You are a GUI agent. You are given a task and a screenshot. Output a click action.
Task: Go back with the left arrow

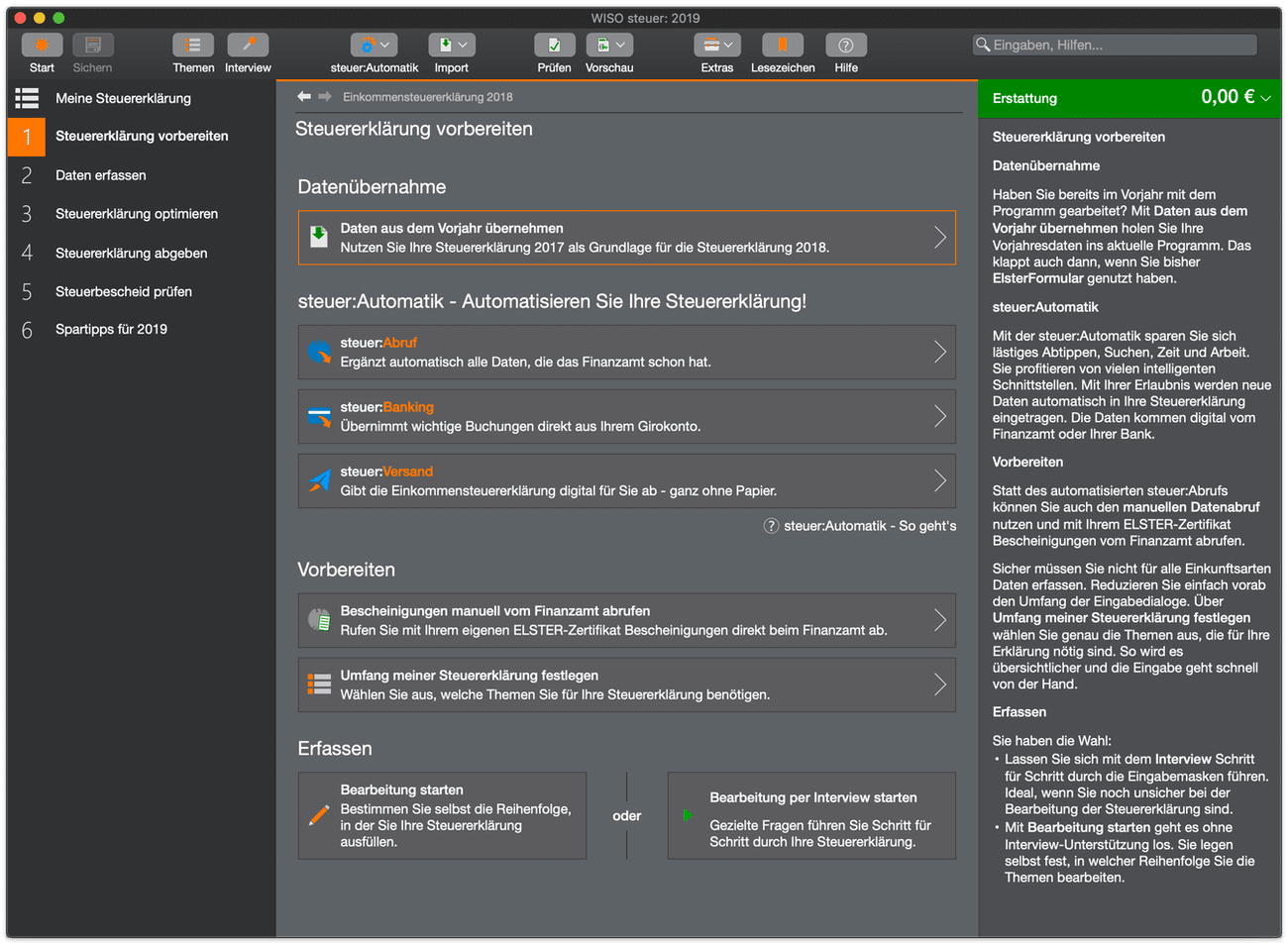click(304, 96)
